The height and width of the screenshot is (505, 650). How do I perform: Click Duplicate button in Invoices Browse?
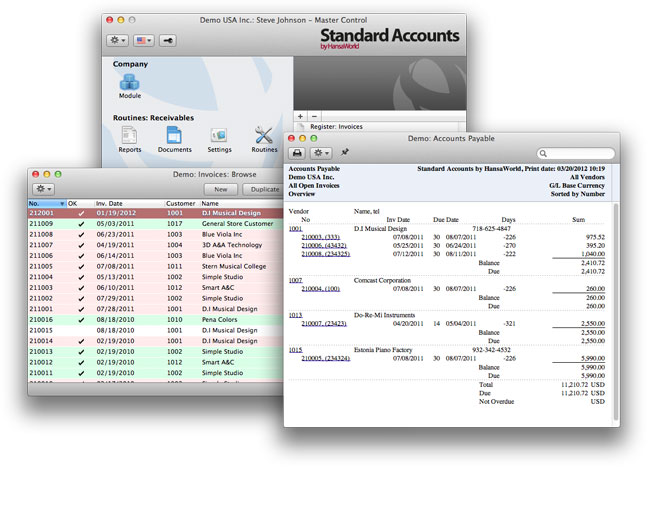264,189
